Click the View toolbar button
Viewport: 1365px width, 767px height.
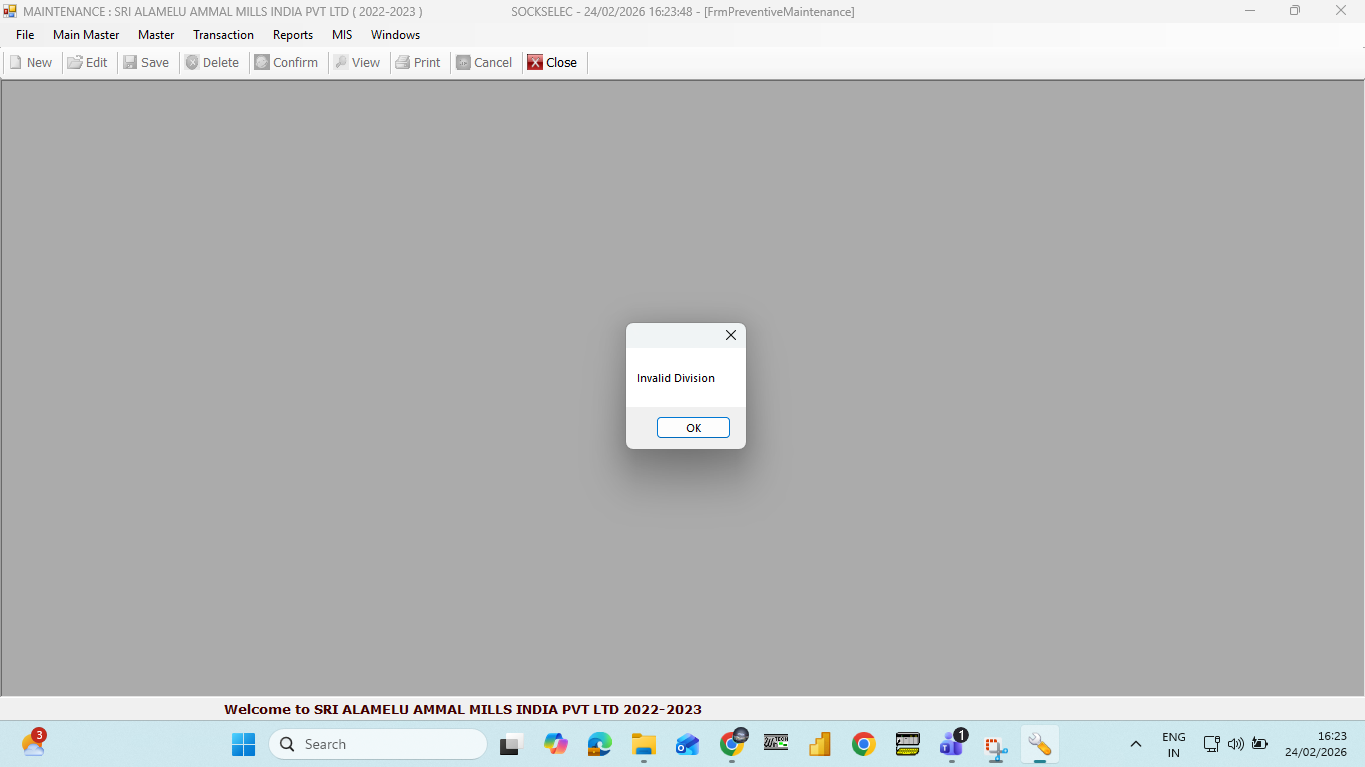pos(357,62)
